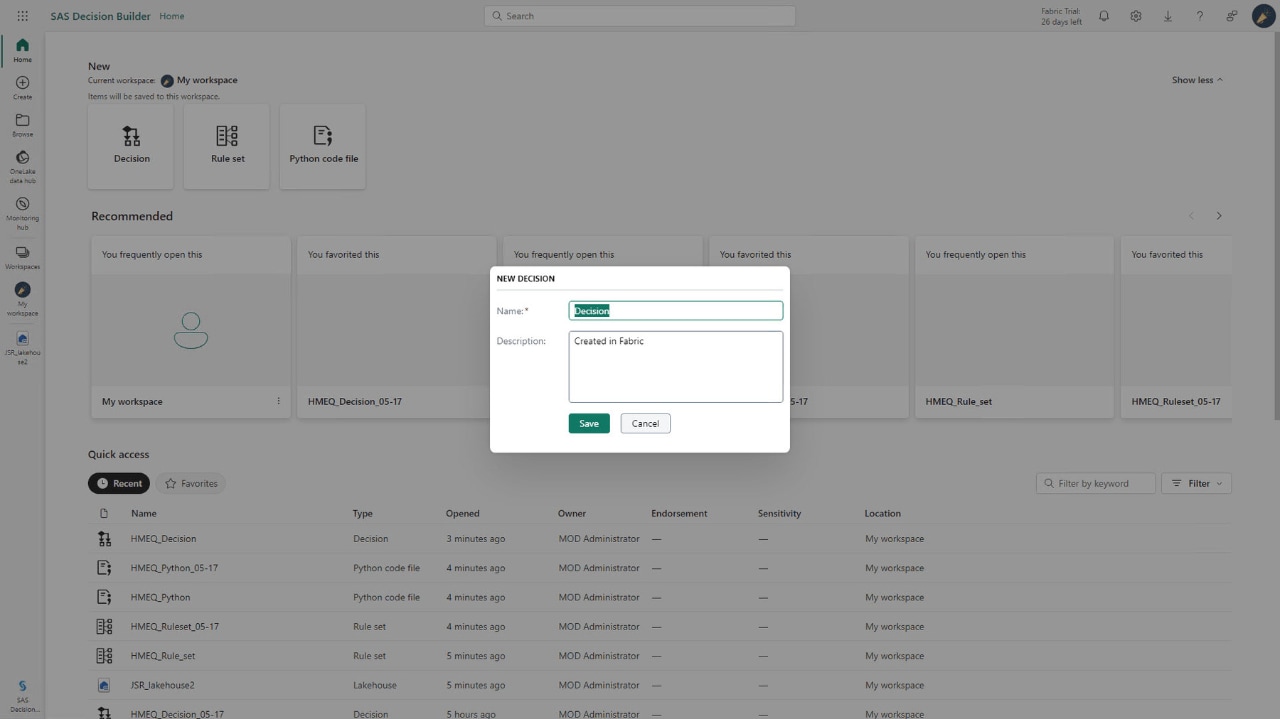Toggle the Recent filter pill
The height and width of the screenshot is (719, 1280).
pyautogui.click(x=118, y=483)
